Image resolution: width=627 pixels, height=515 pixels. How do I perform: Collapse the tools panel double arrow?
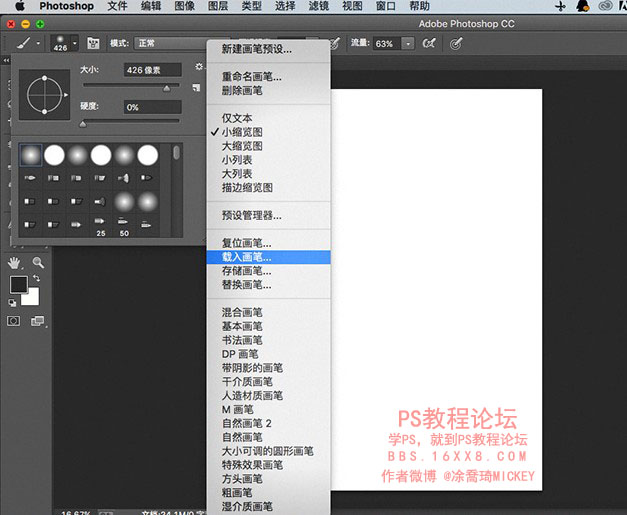click(x=6, y=60)
